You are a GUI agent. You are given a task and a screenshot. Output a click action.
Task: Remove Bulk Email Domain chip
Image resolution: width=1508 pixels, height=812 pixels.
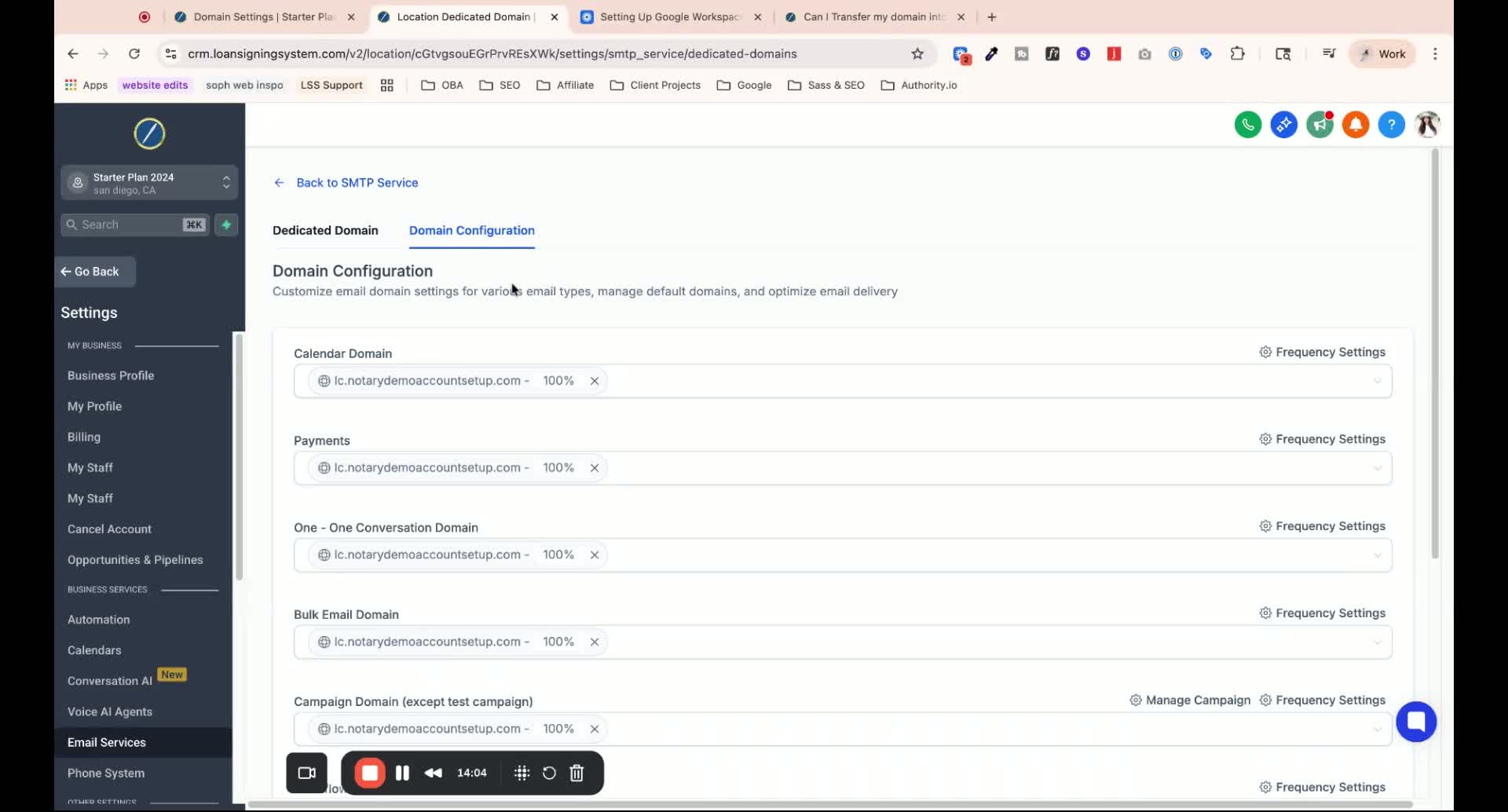tap(595, 642)
